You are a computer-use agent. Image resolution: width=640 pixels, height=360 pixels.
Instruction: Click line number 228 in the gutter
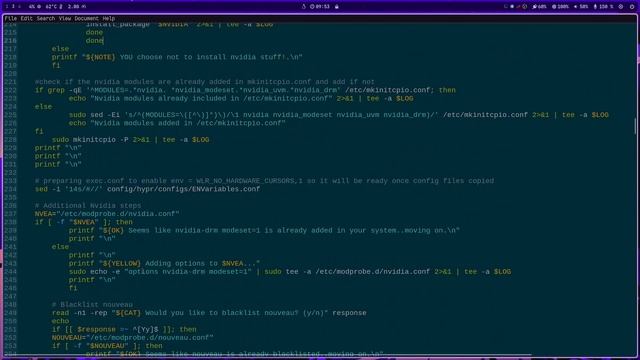[10, 140]
